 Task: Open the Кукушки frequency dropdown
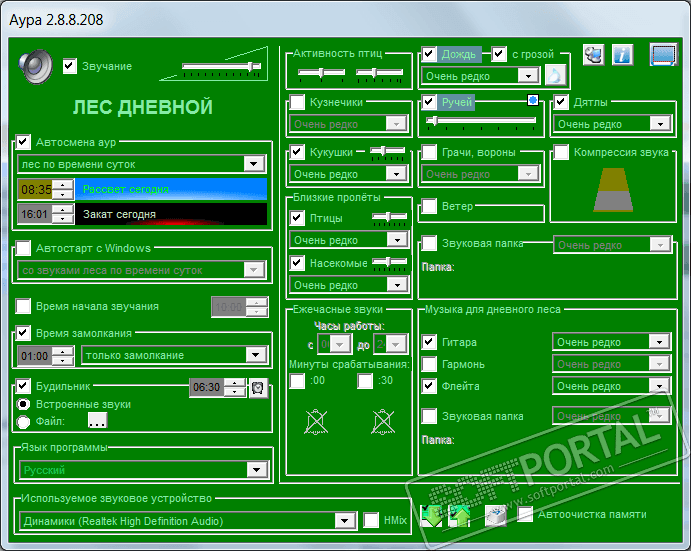349,174
